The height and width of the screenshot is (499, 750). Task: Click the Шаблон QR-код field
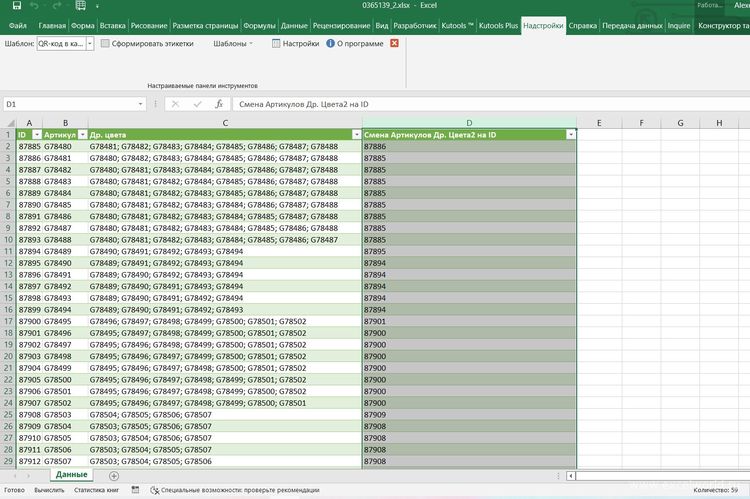click(61, 44)
